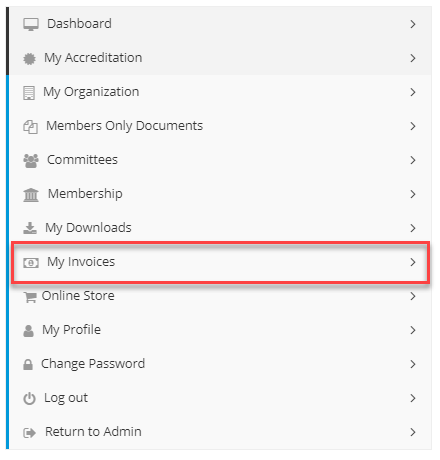
Task: Select Members Only Documents menu entry
Action: click(220, 126)
